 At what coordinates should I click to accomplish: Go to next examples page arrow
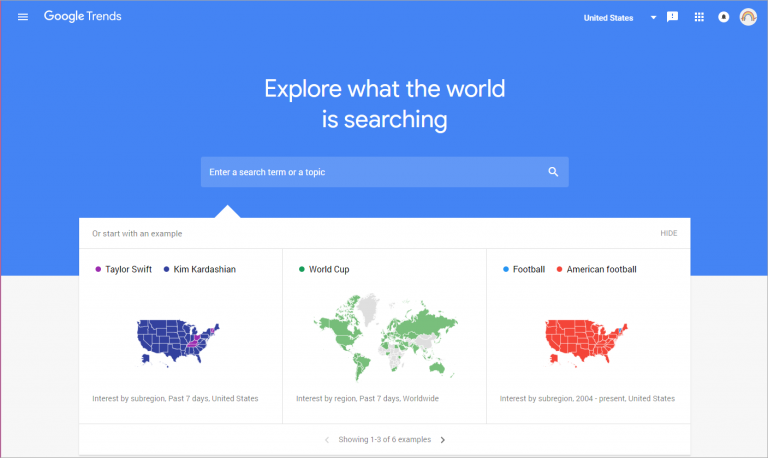click(443, 439)
